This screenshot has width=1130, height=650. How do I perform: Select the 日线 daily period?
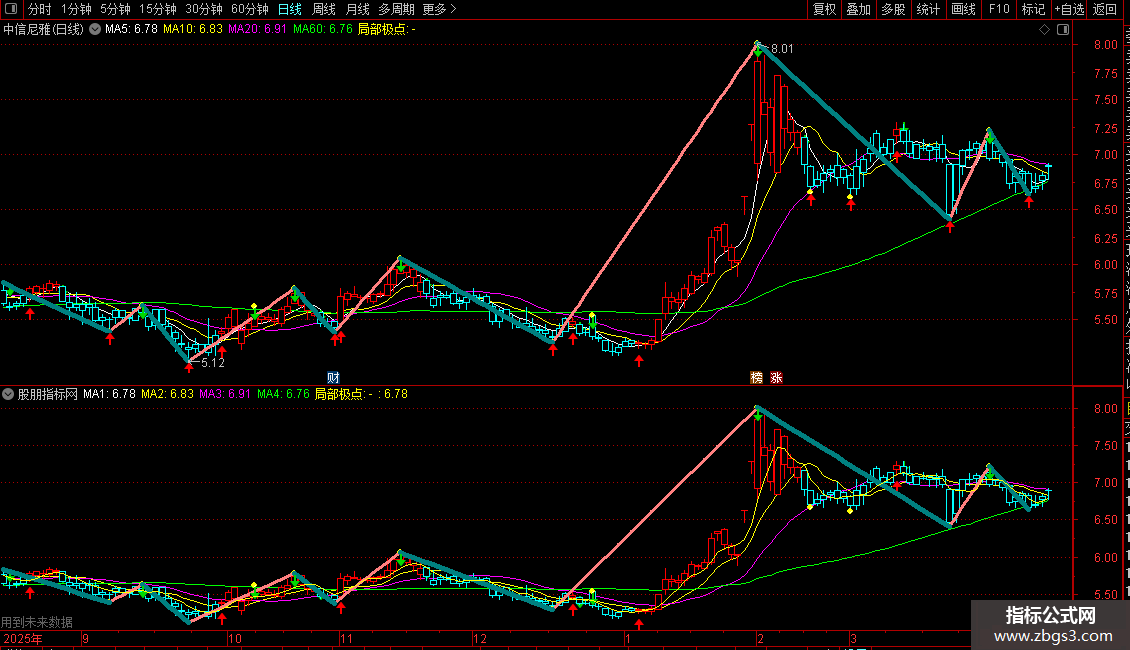[x=290, y=9]
